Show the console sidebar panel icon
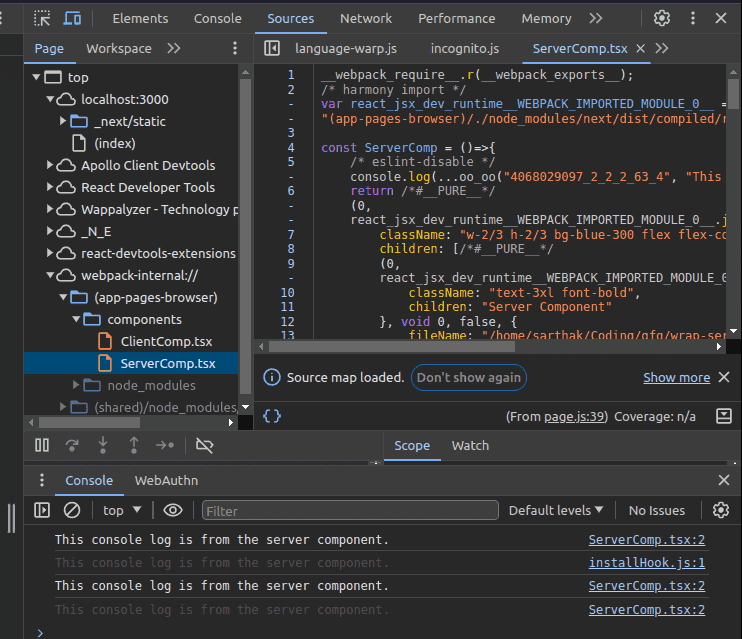The image size is (742, 639). tap(42, 510)
